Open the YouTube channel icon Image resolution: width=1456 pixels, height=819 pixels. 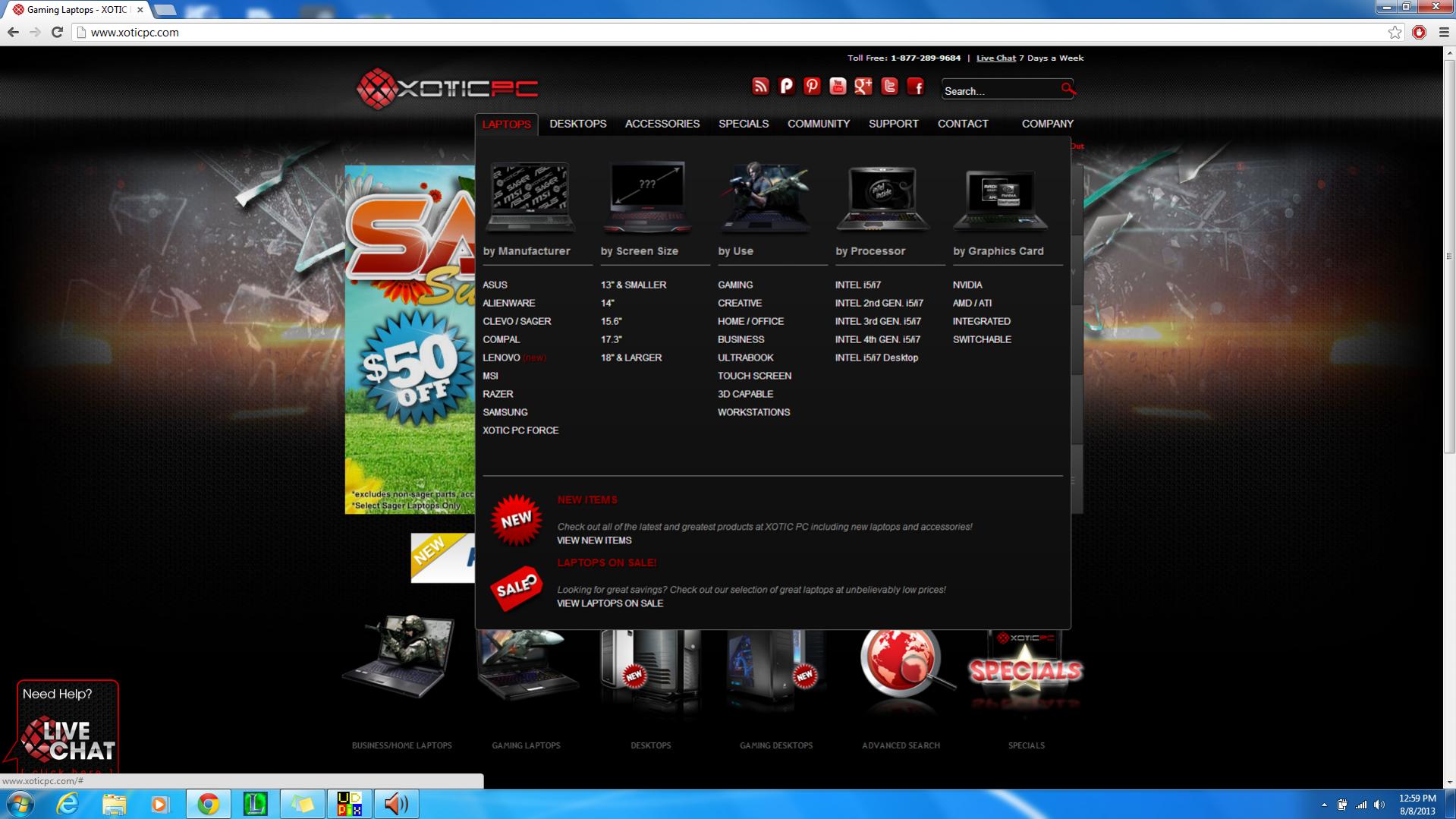click(838, 87)
